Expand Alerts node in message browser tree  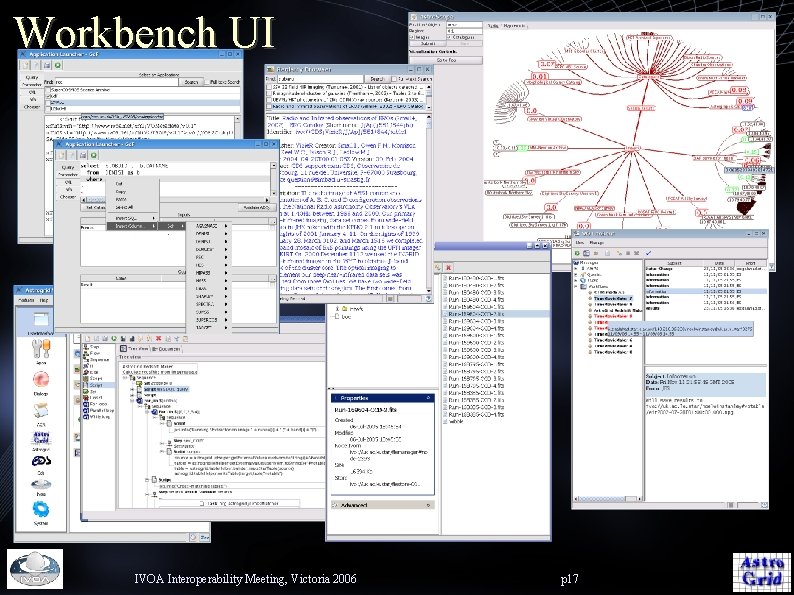click(x=576, y=268)
